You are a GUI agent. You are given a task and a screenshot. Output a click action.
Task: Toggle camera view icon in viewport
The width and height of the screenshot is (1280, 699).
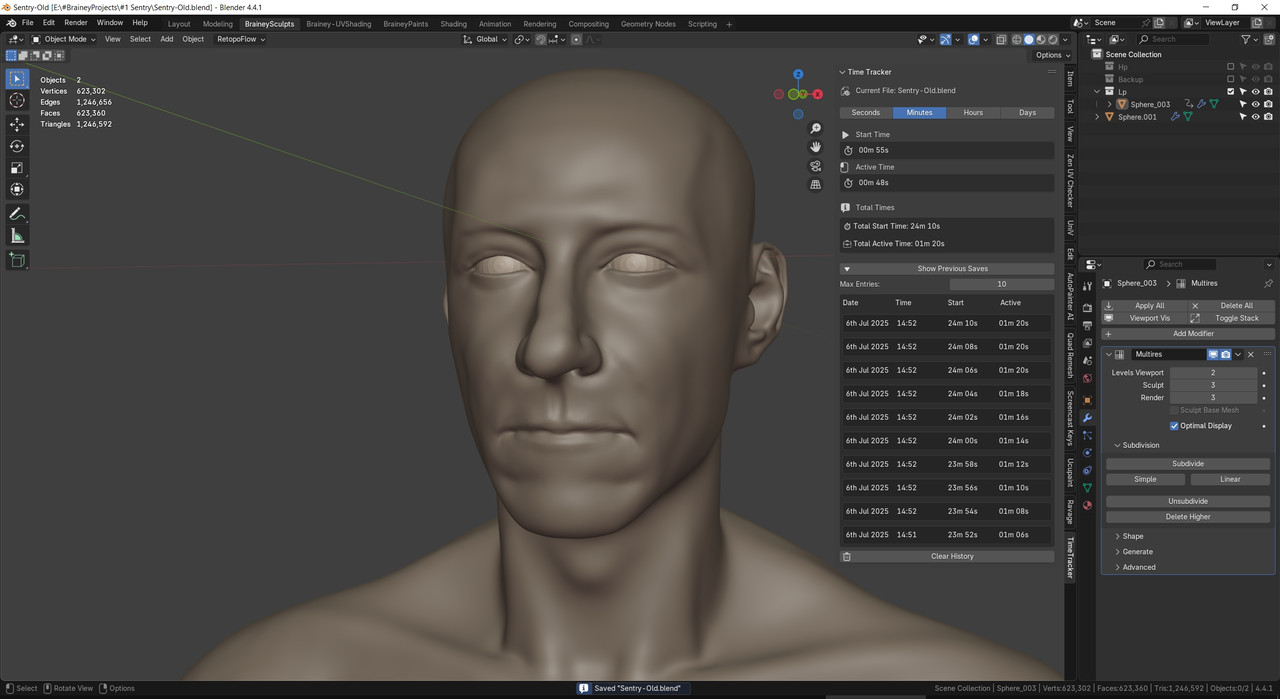(x=816, y=166)
